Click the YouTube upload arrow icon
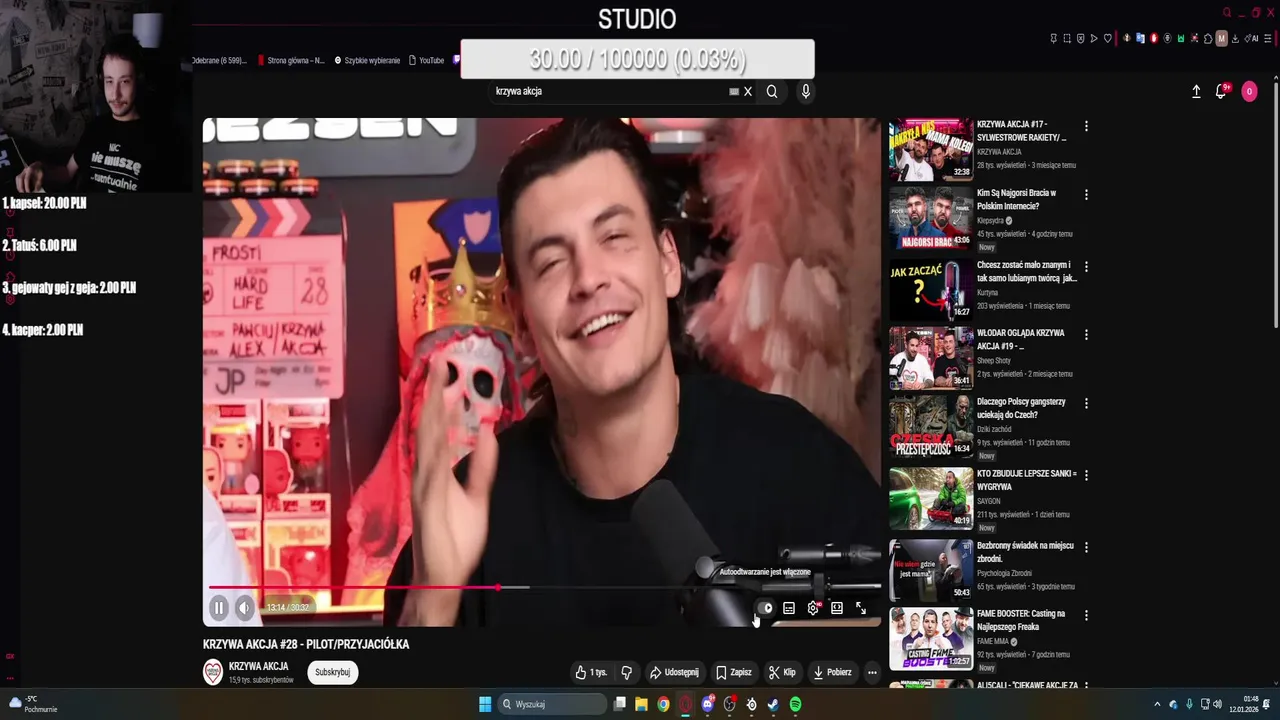This screenshot has width=1280, height=720. (x=1196, y=91)
